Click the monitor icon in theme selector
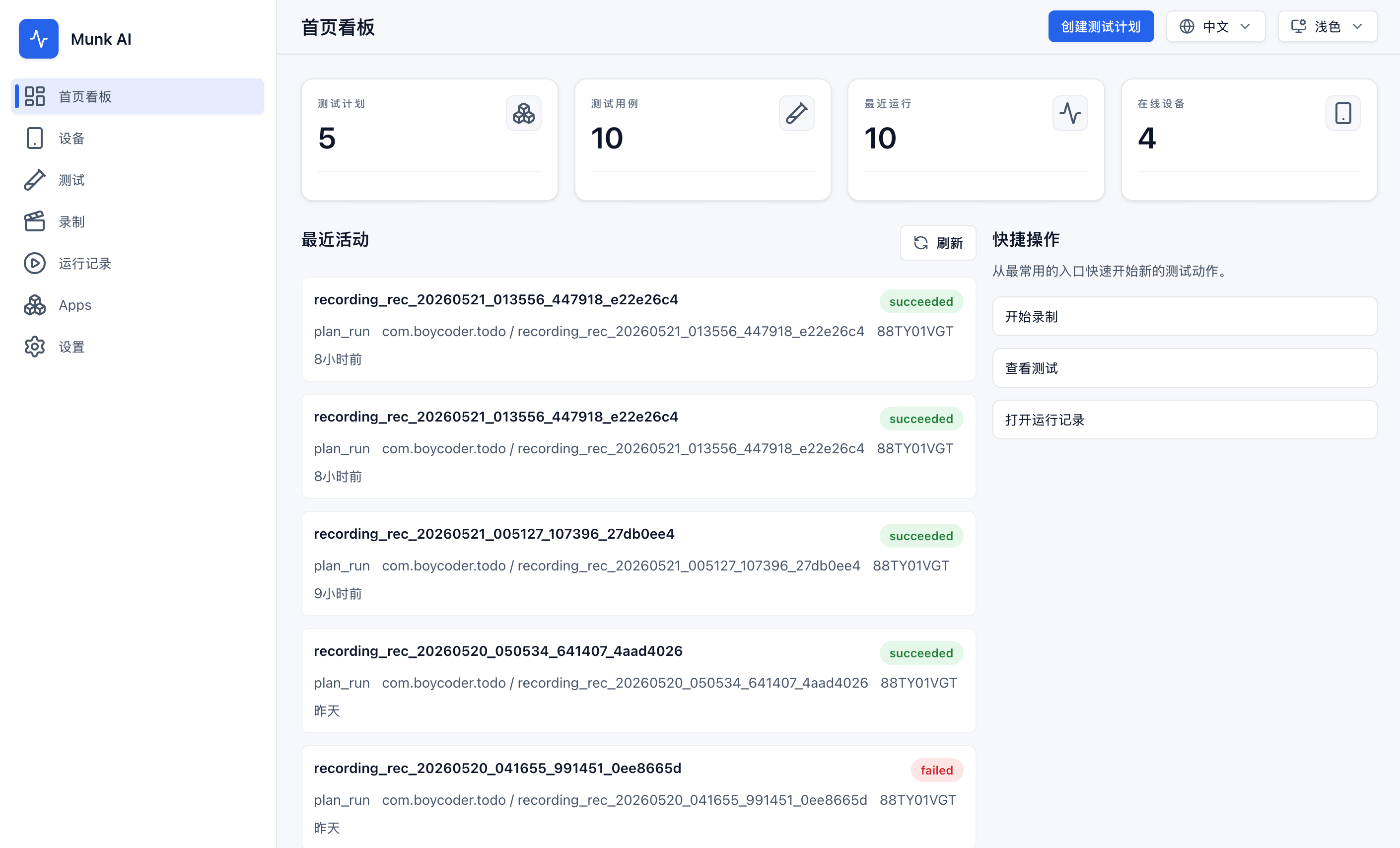This screenshot has width=1400, height=848. (1298, 26)
